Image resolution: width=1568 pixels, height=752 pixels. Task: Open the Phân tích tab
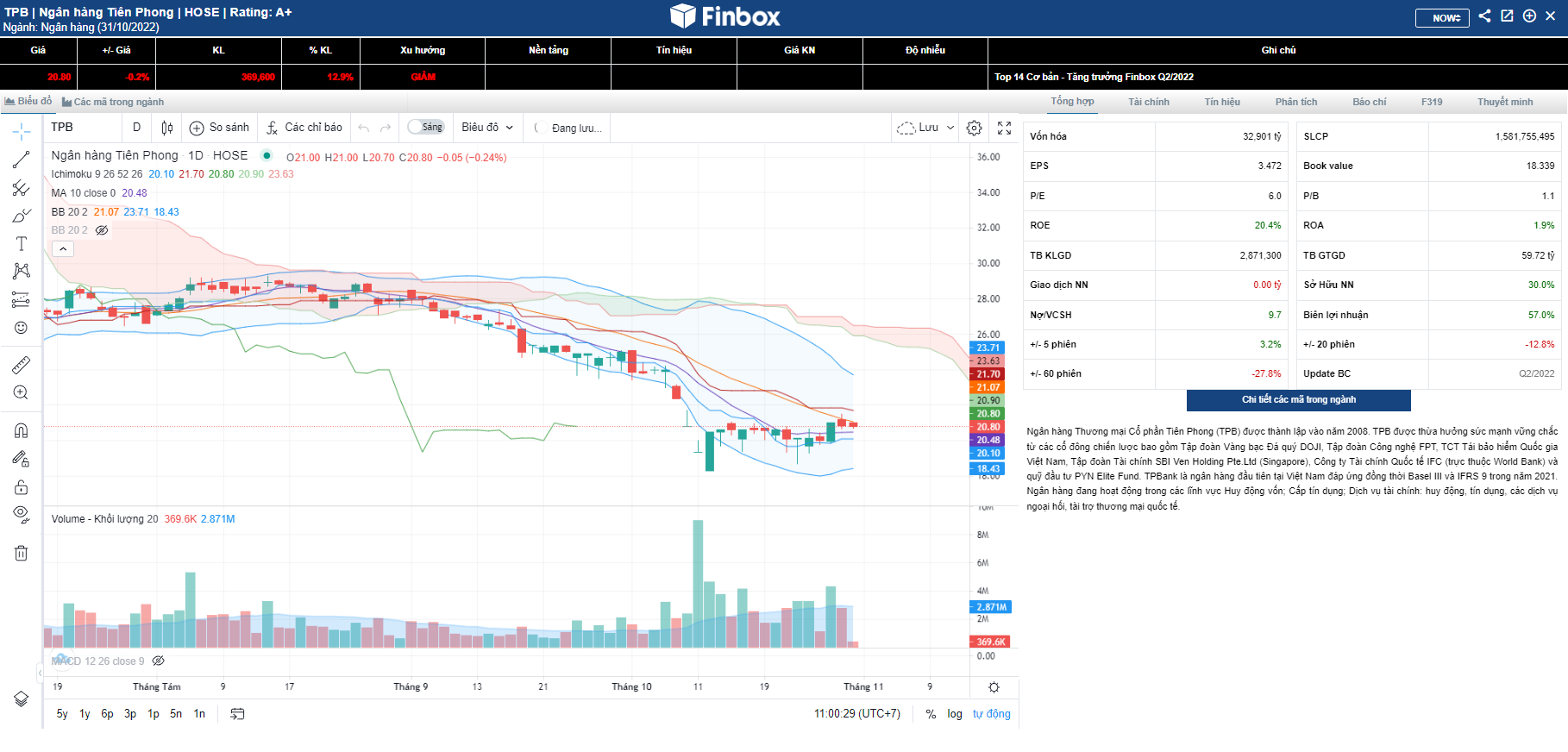pyautogui.click(x=1296, y=102)
